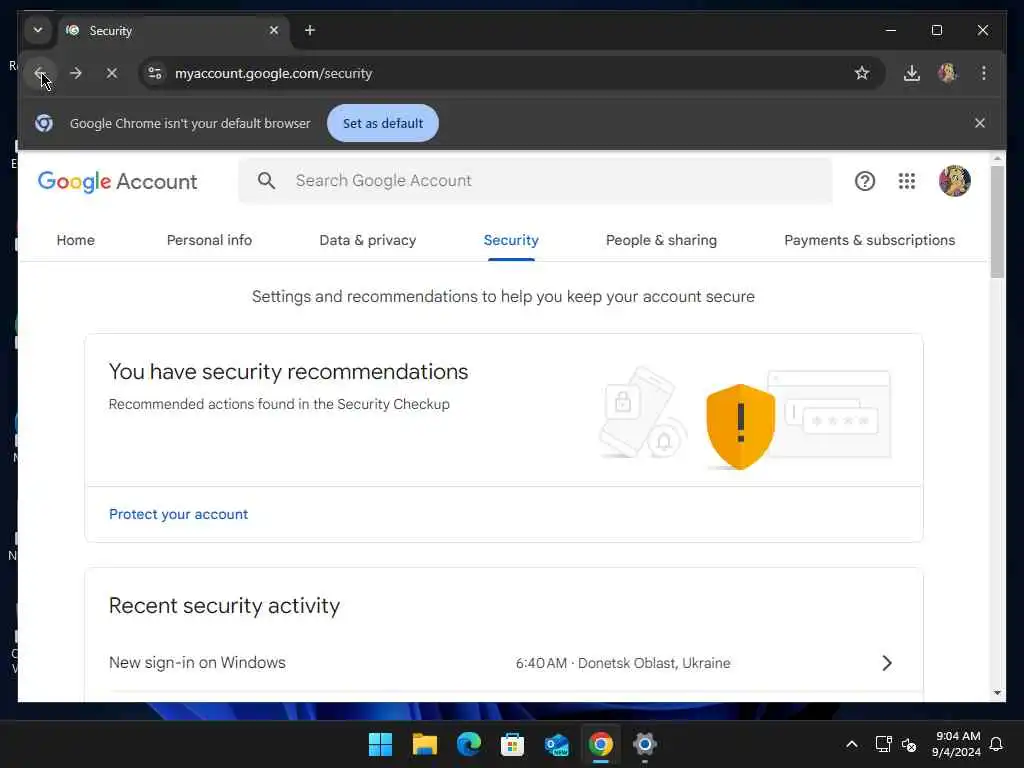The width and height of the screenshot is (1024, 768).
Task: Open Chrome three-dot menu
Action: coord(984,73)
